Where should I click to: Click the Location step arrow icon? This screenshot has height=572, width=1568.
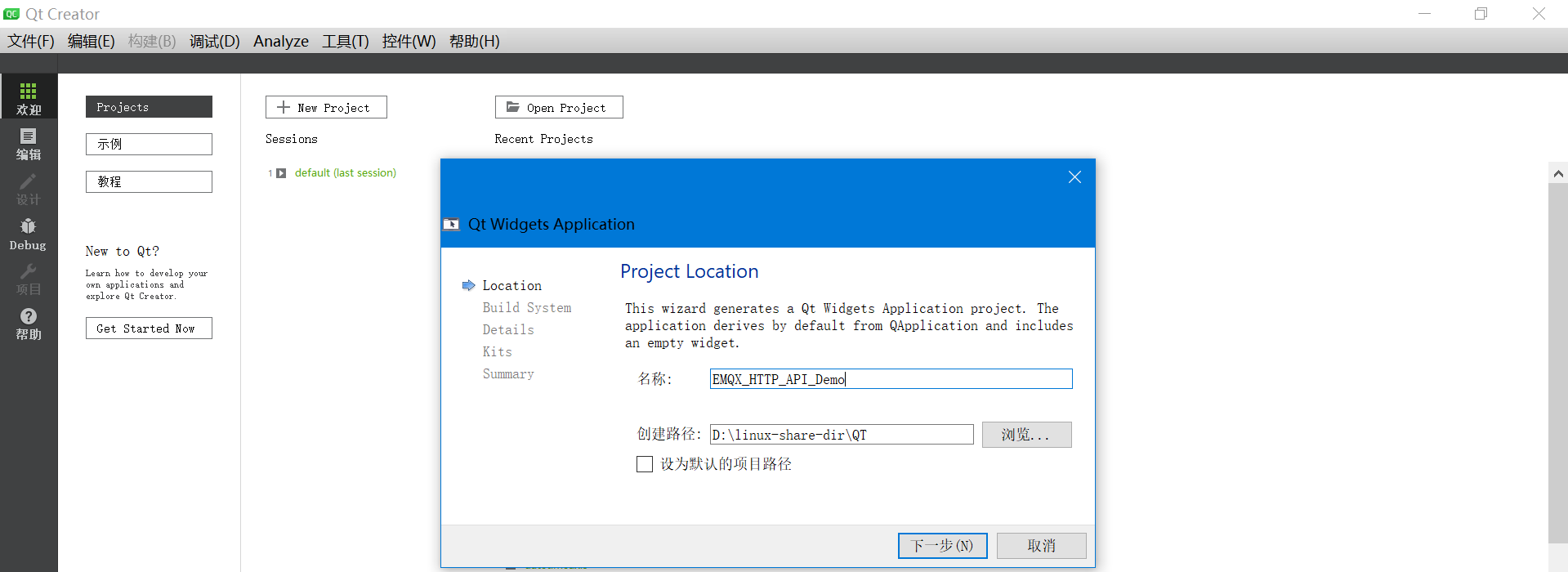(x=468, y=285)
